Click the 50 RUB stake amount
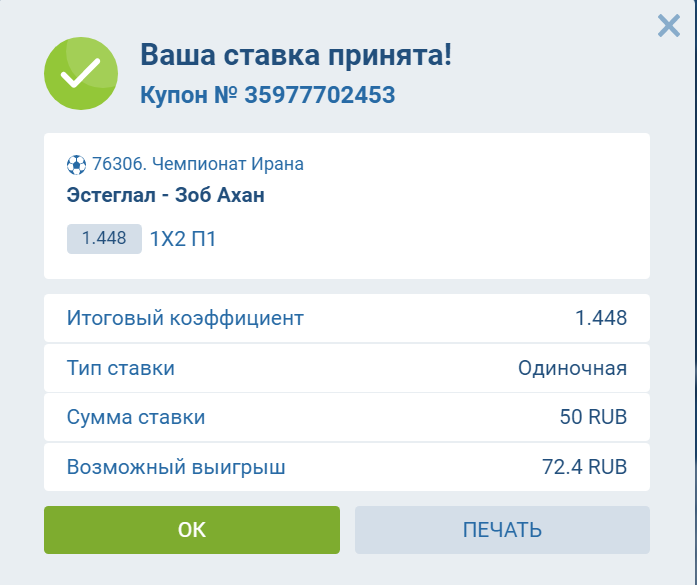Screen dimensions: 697x585 click(x=593, y=417)
